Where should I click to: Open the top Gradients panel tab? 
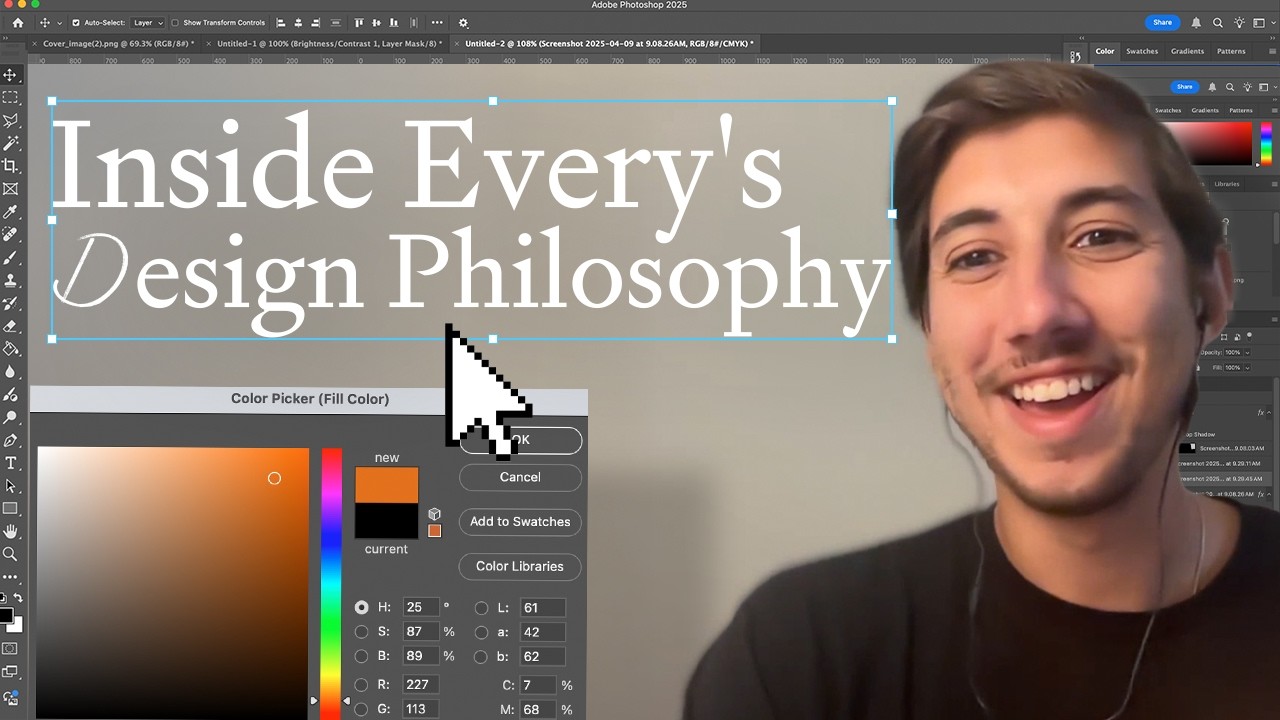point(1187,51)
